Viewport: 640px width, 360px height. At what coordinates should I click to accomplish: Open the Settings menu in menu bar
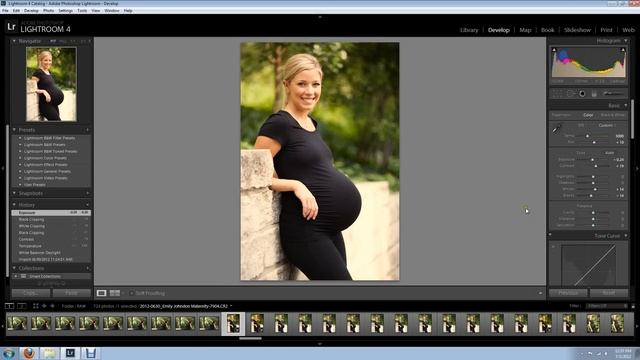point(65,11)
